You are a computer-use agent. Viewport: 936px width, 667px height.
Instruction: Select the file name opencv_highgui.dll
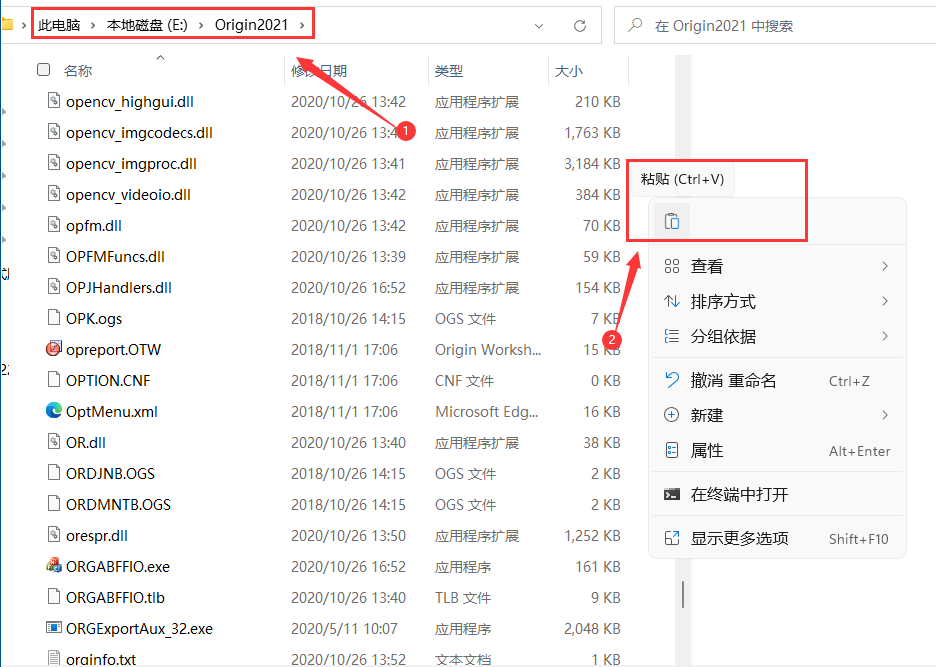pos(130,102)
